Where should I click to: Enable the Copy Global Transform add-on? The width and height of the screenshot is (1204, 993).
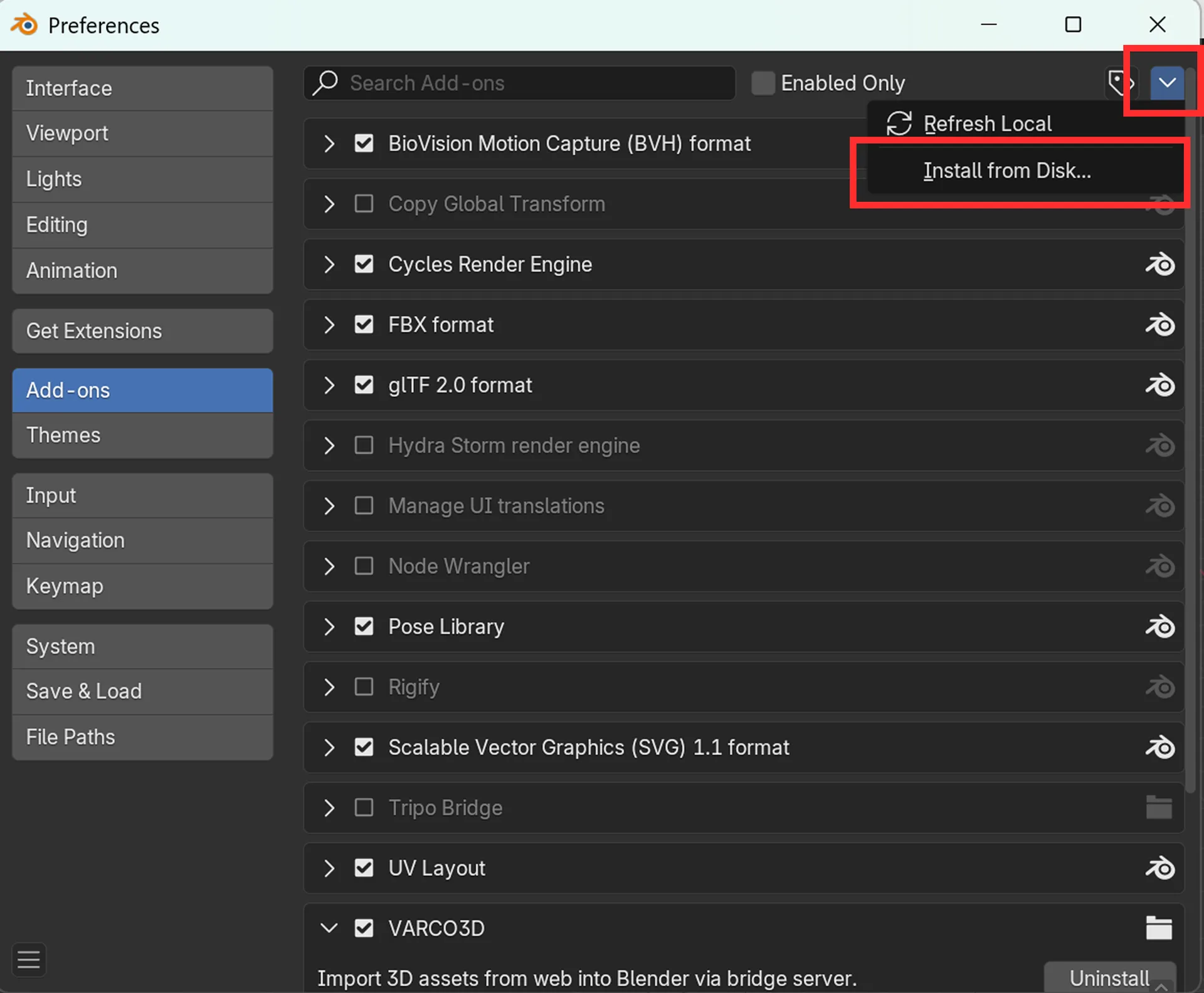[x=364, y=204]
